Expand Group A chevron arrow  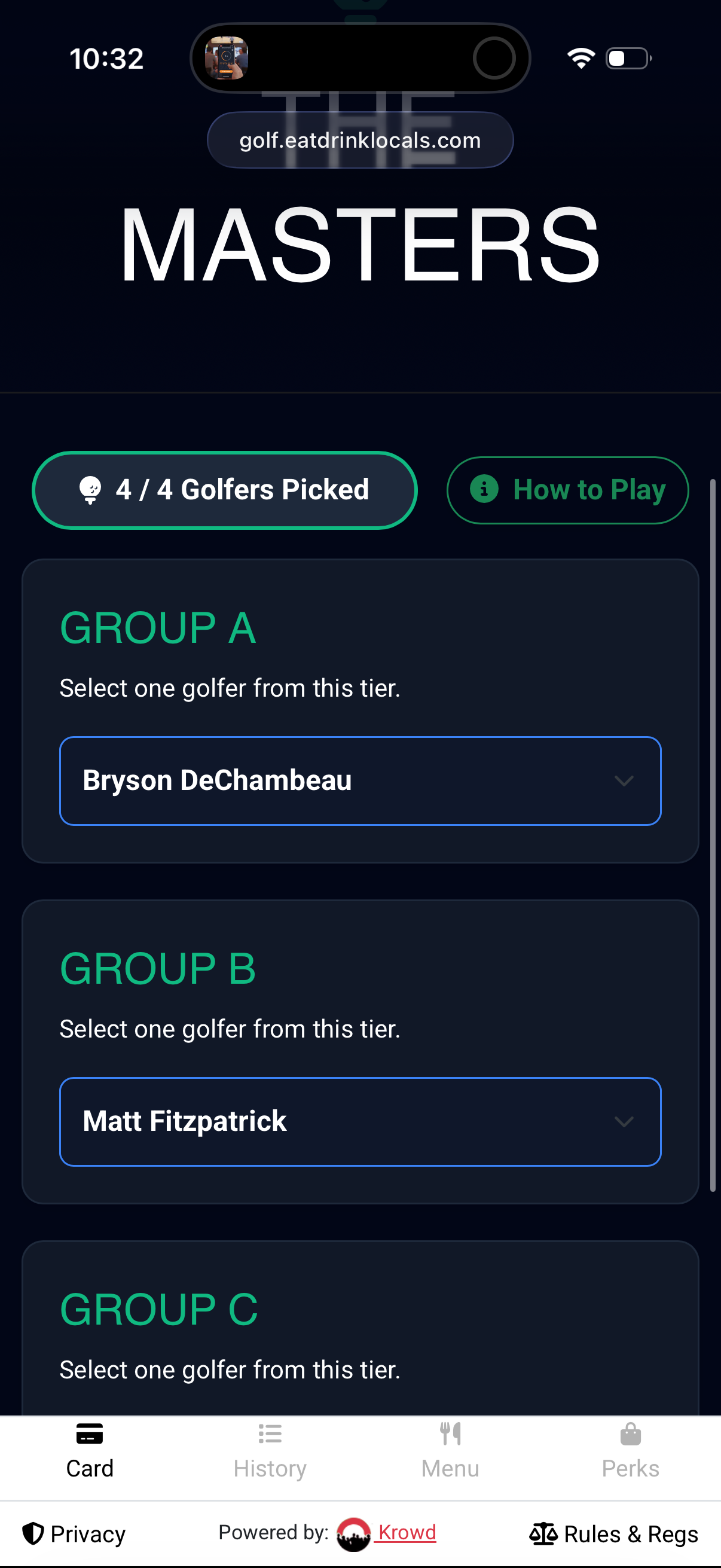[x=624, y=780]
